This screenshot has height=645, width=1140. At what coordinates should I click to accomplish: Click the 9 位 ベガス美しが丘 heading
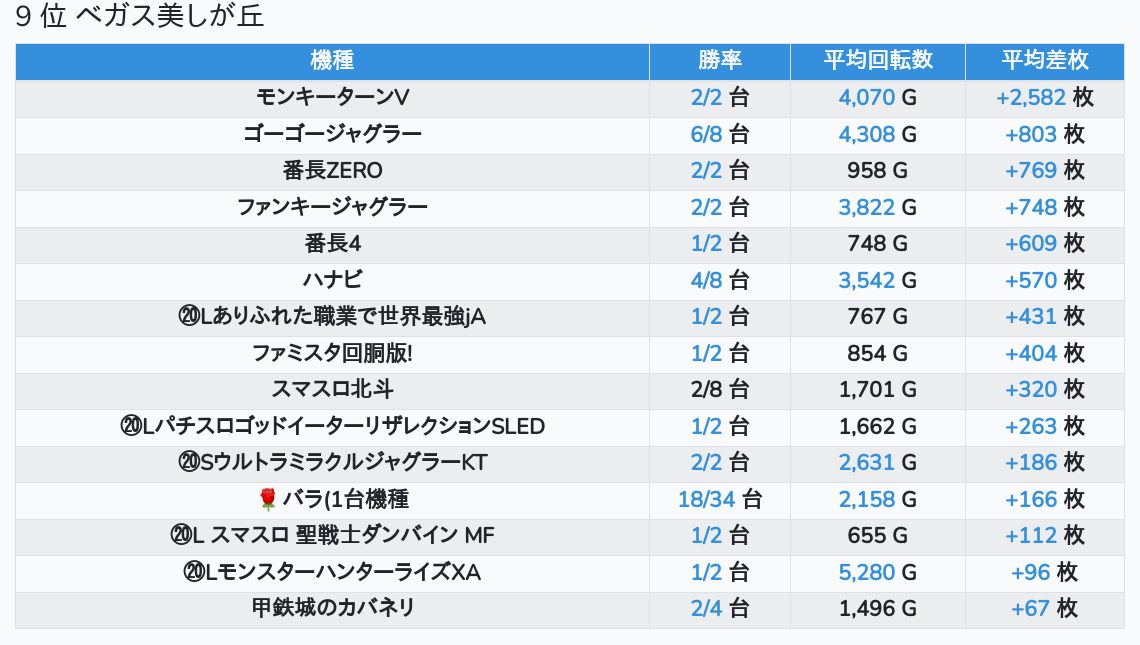click(x=140, y=17)
